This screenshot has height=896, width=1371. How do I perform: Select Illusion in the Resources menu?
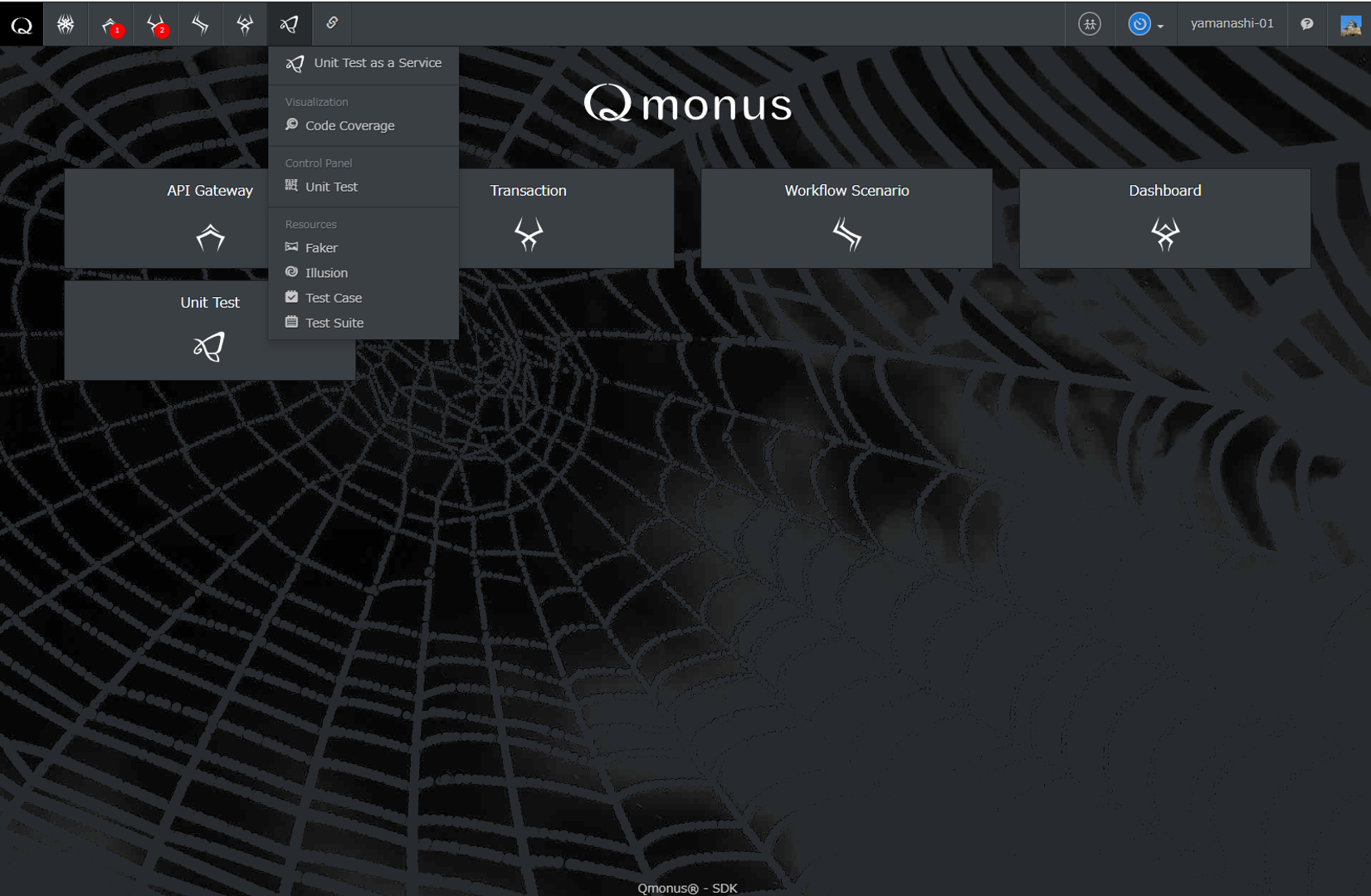tap(326, 272)
